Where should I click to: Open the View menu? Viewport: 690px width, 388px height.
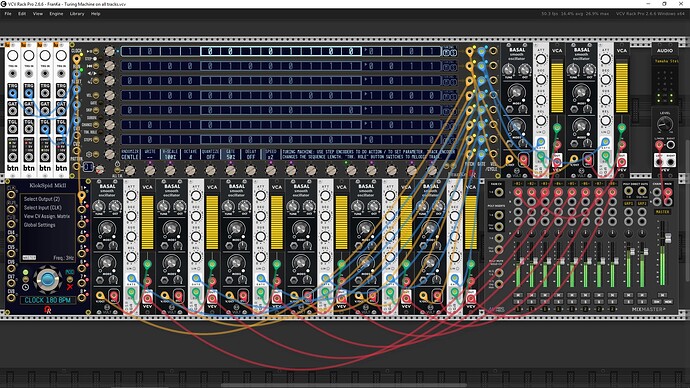click(38, 14)
